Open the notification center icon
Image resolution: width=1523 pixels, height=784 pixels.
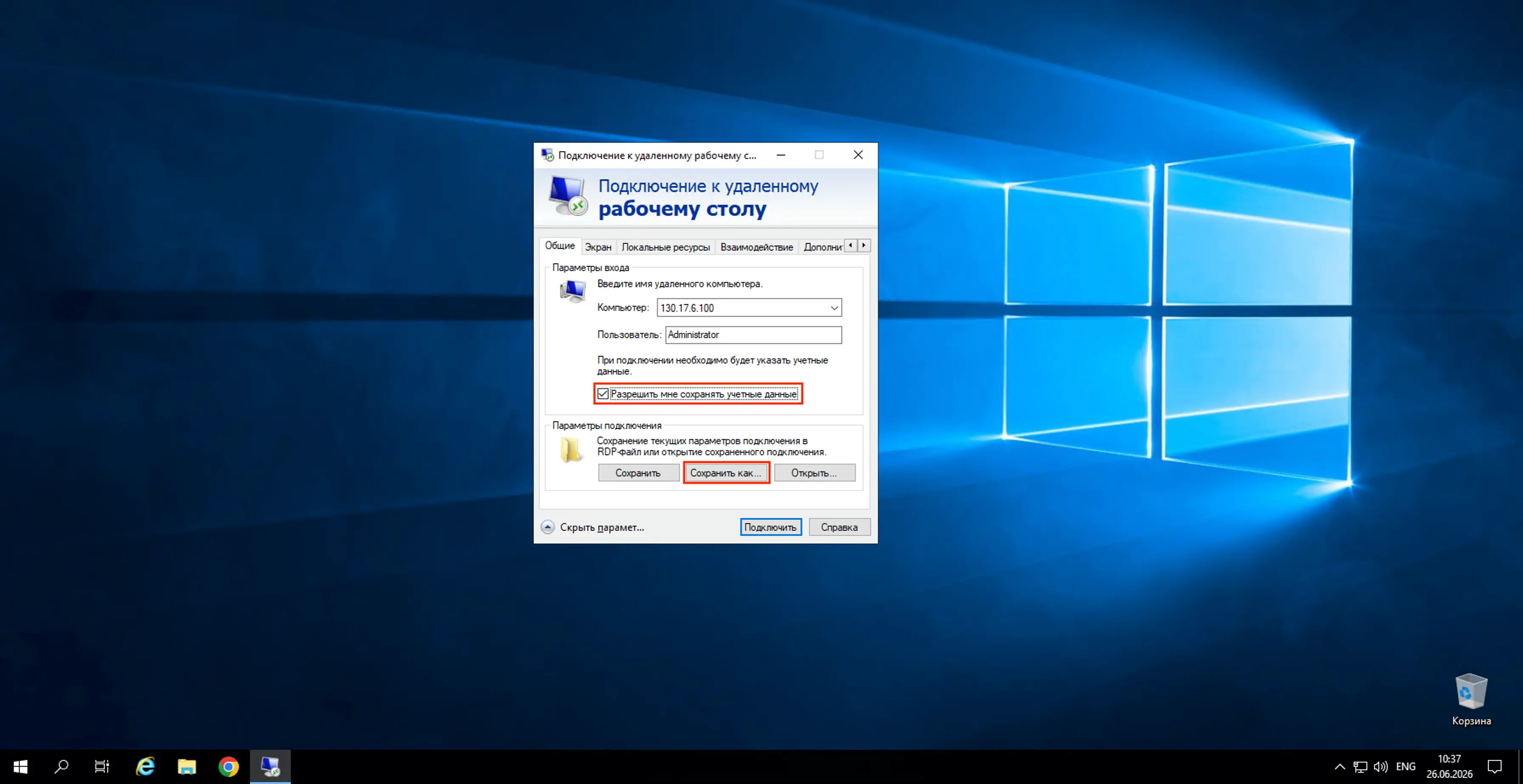[x=1494, y=766]
